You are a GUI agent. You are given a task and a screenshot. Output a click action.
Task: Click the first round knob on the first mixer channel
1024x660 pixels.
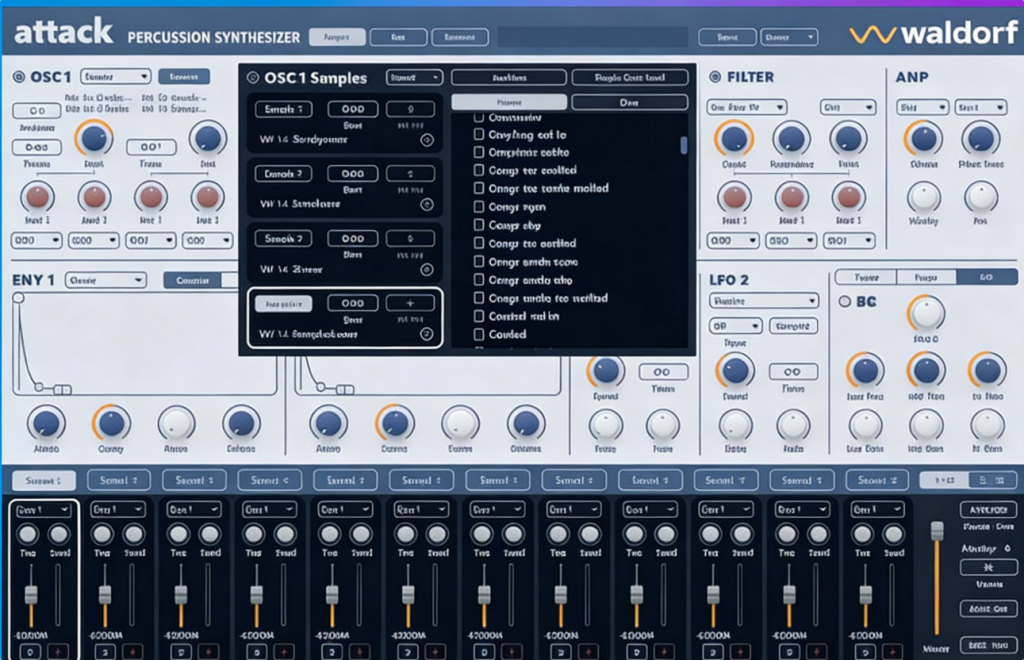pos(27,535)
